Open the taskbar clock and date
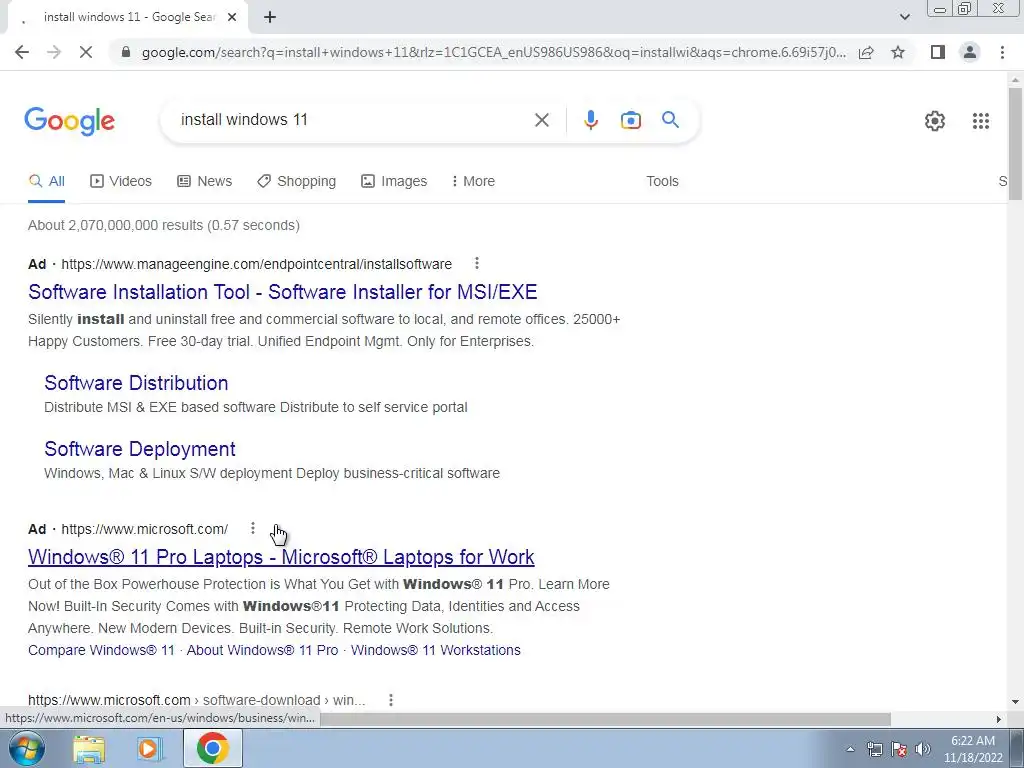Screen dimensions: 1024x768 click(972, 749)
